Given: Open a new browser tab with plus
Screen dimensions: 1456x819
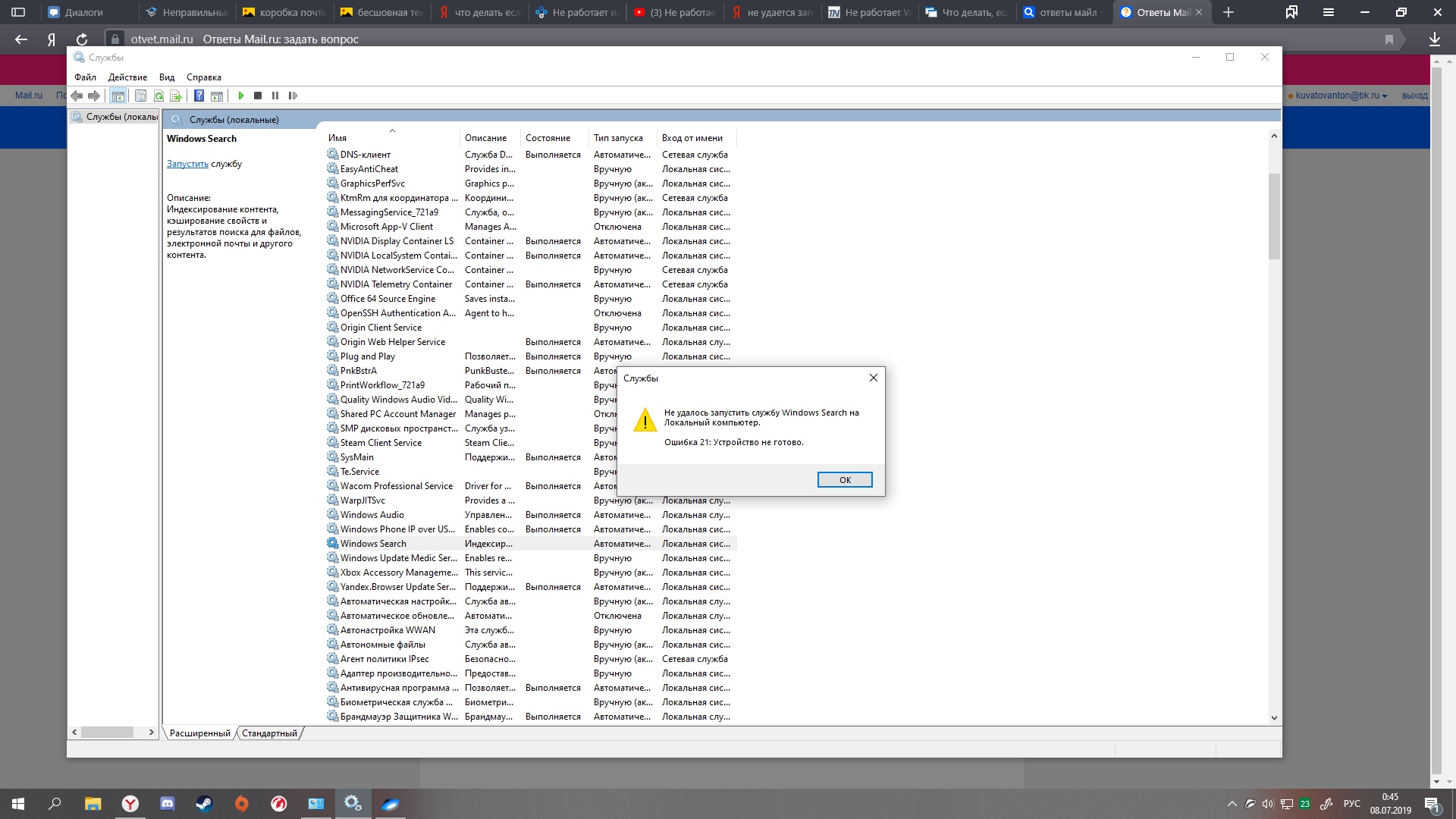Looking at the screenshot, I should pyautogui.click(x=1228, y=12).
